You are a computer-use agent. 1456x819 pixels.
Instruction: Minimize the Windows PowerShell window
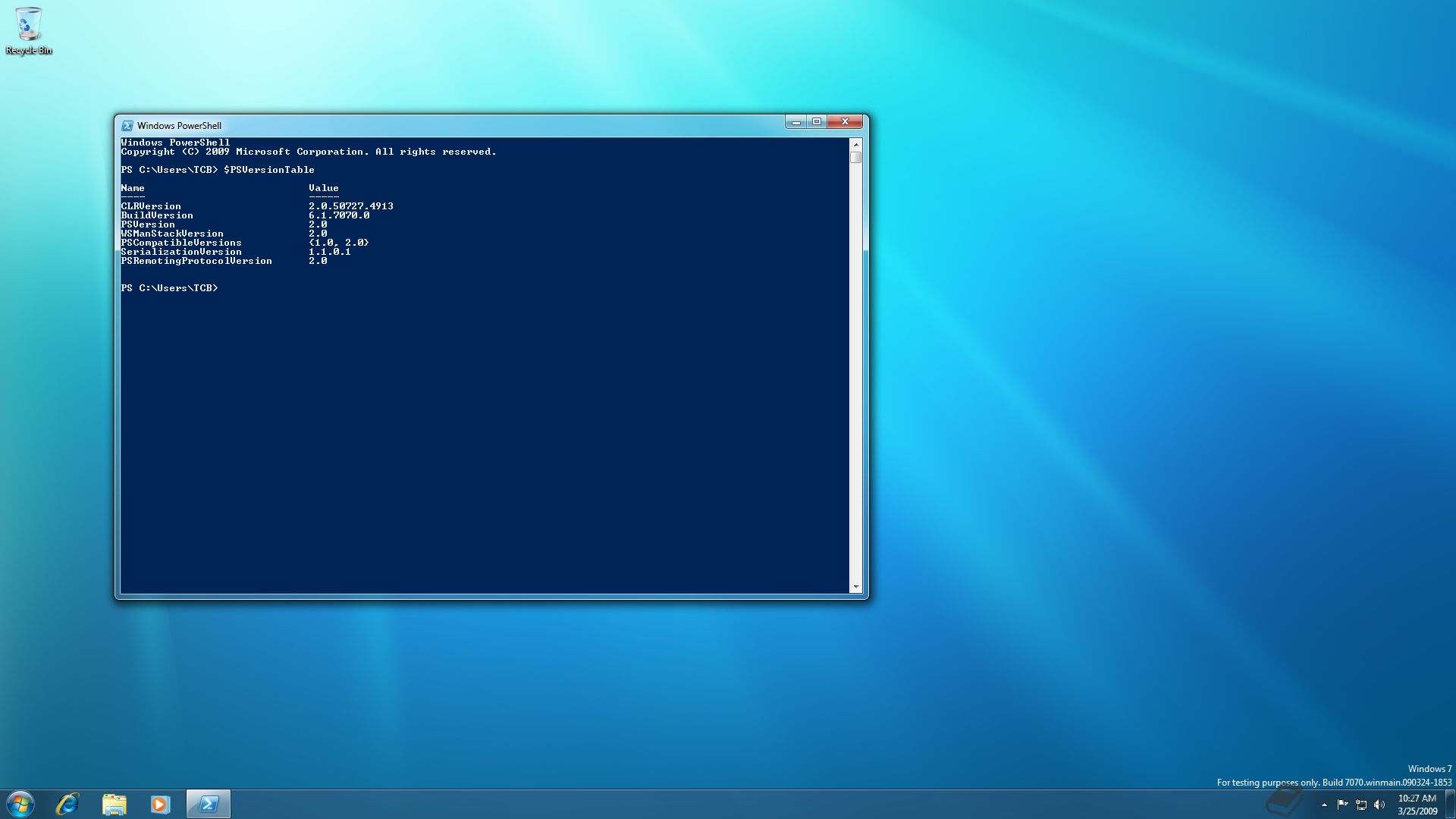coord(795,122)
